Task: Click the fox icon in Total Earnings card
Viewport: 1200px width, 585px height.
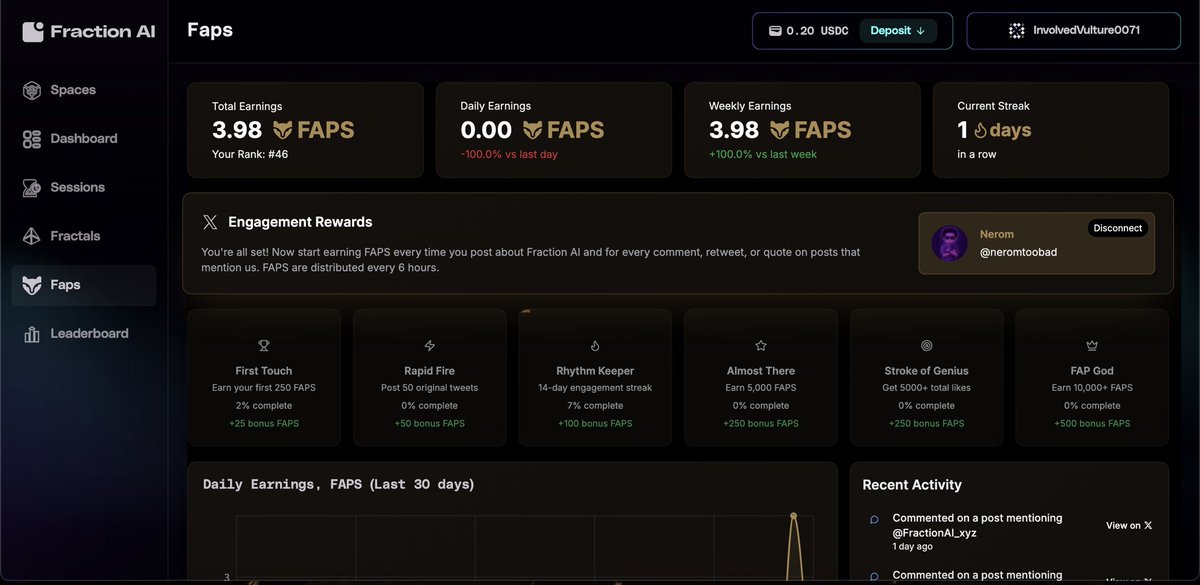Action: click(283, 130)
